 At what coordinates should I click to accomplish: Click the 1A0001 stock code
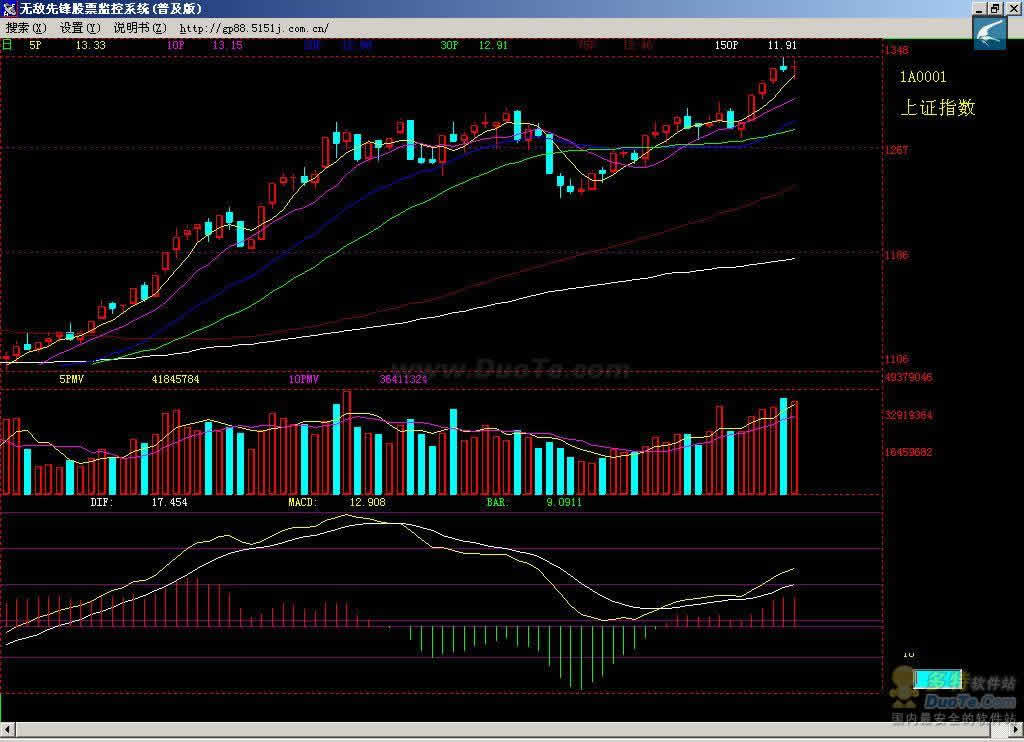922,77
